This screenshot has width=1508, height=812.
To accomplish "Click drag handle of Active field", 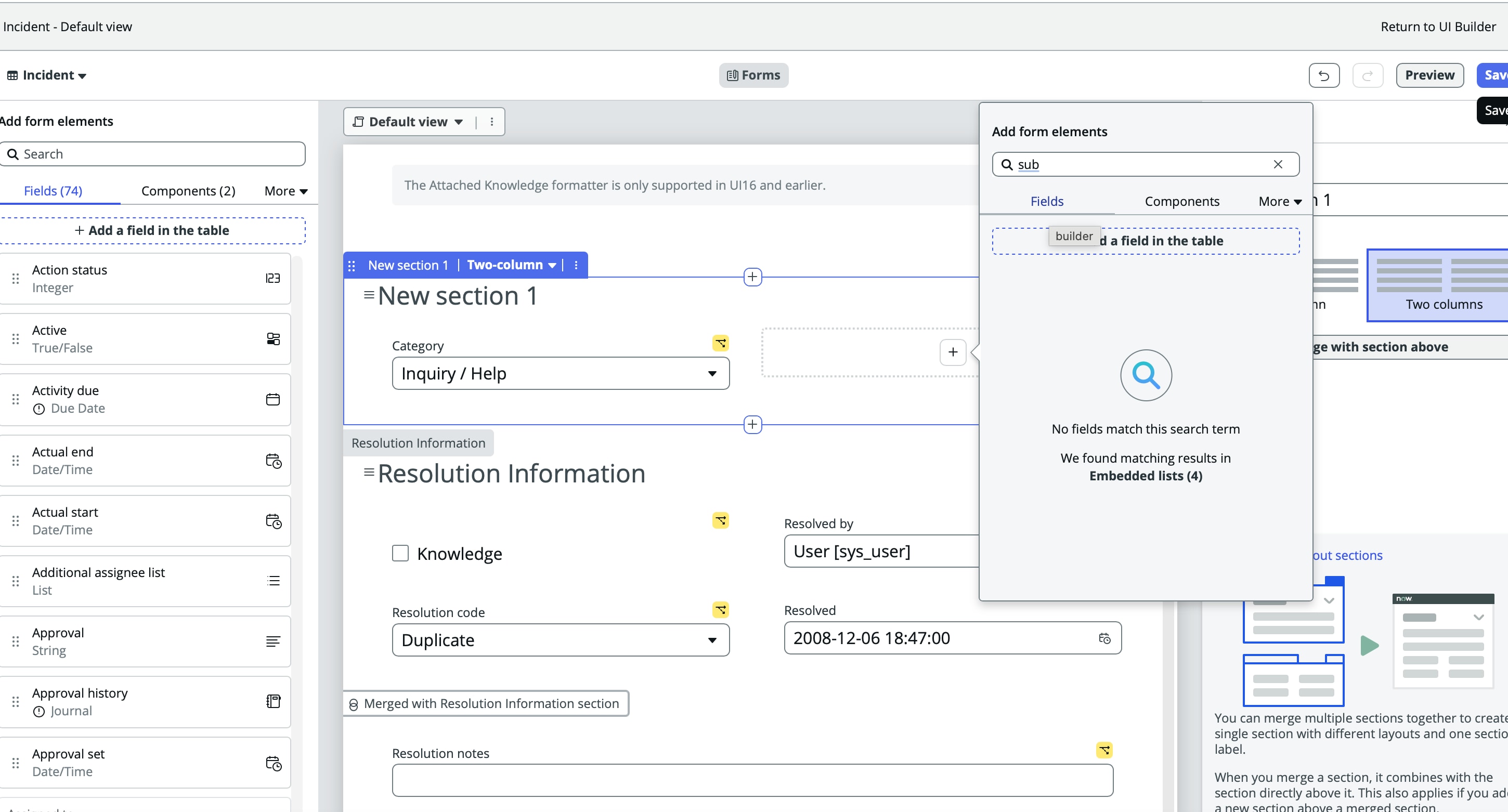I will pos(16,339).
